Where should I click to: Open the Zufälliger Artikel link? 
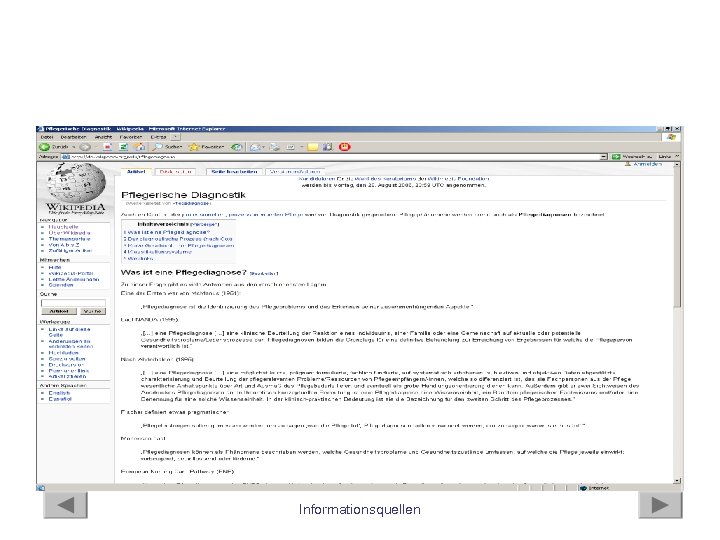70,251
